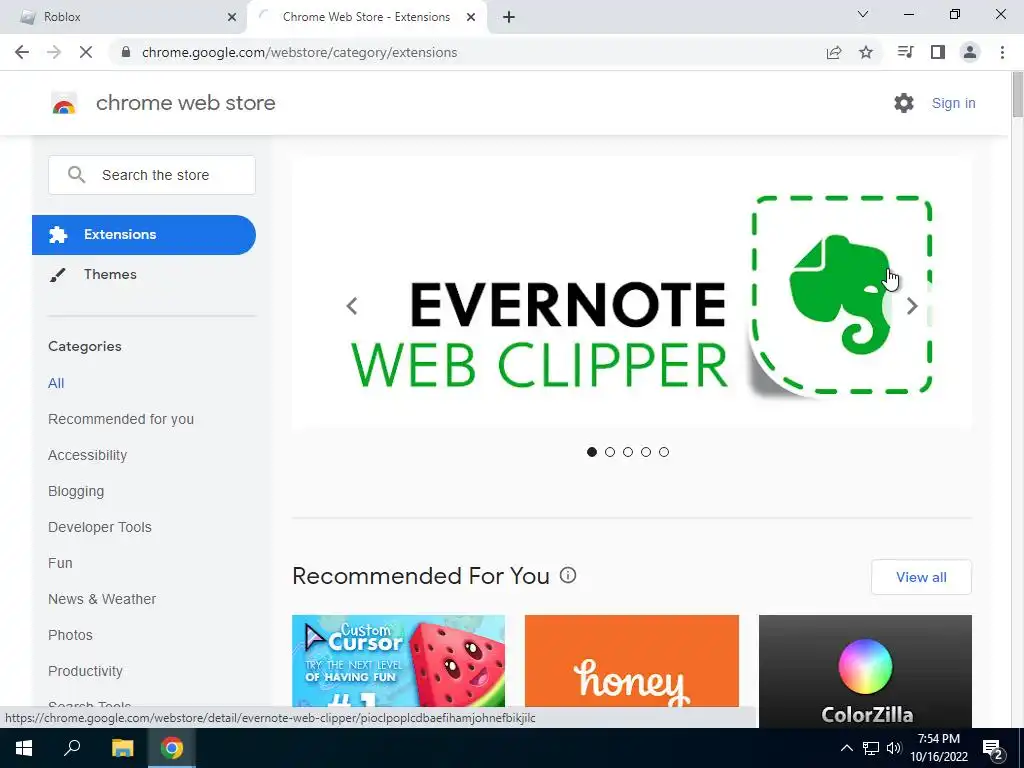Show hidden system tray icons
Image resolution: width=1024 pixels, height=768 pixels.
(846, 748)
